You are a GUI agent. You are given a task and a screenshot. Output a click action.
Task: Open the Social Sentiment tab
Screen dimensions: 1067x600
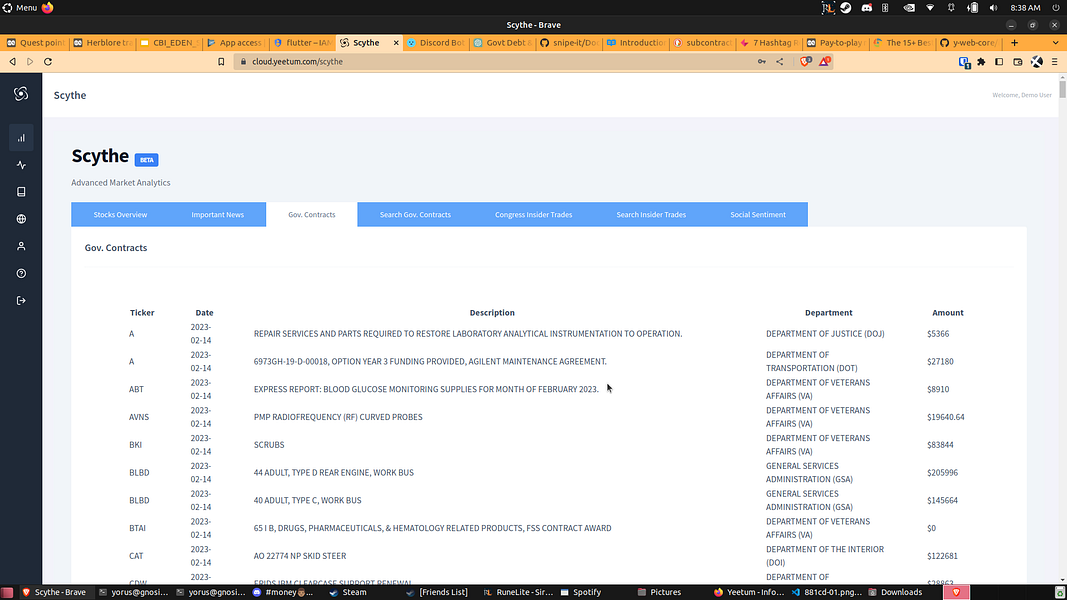[x=758, y=214]
